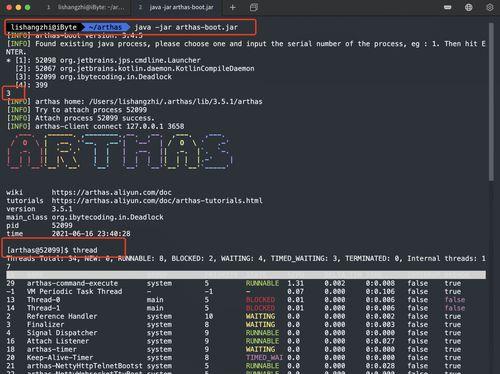
Task: Click WAITING state of Reference Handler
Action: pyautogui.click(x=260, y=316)
